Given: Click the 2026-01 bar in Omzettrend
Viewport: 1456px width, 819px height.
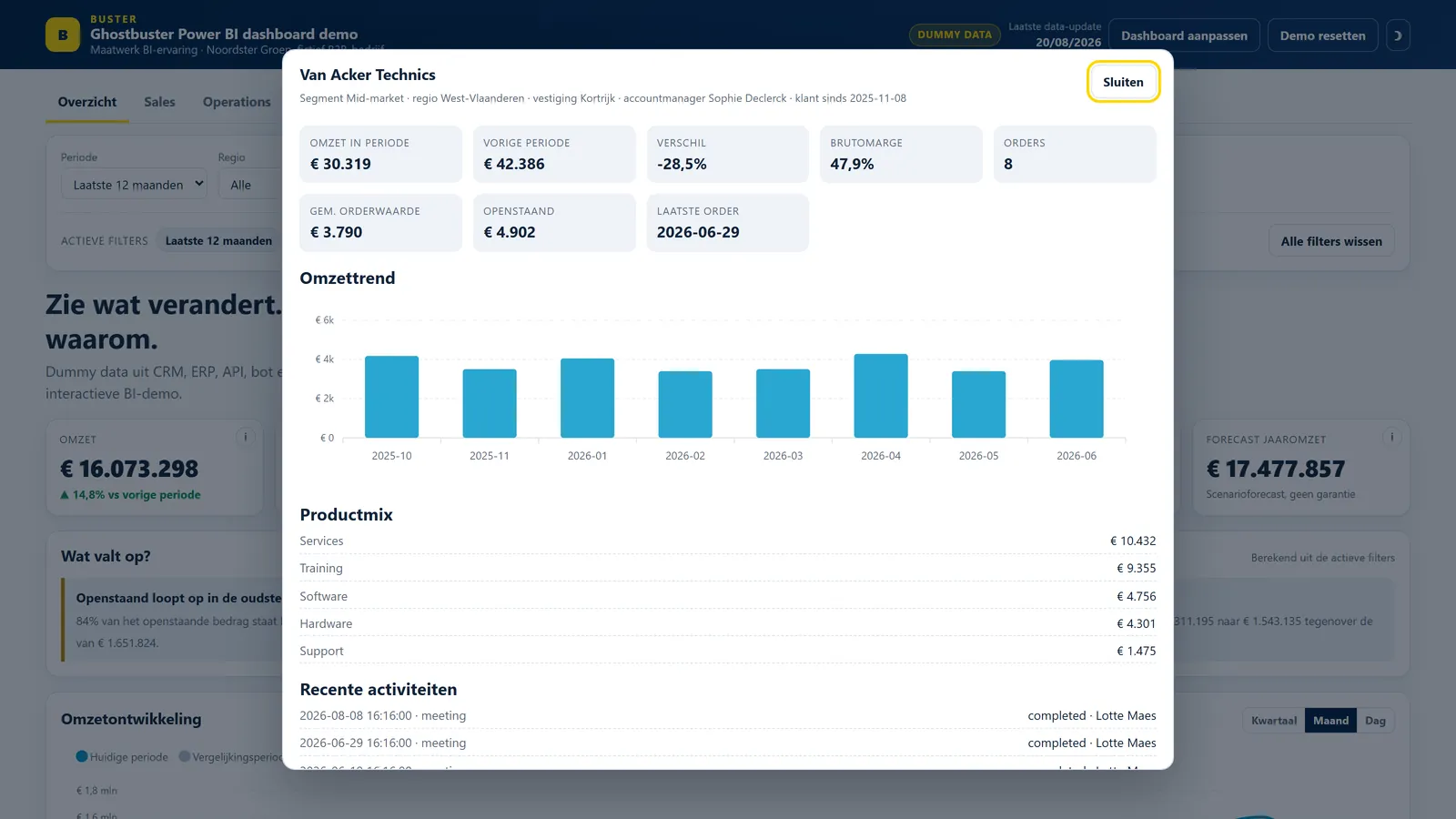Looking at the screenshot, I should (587, 398).
